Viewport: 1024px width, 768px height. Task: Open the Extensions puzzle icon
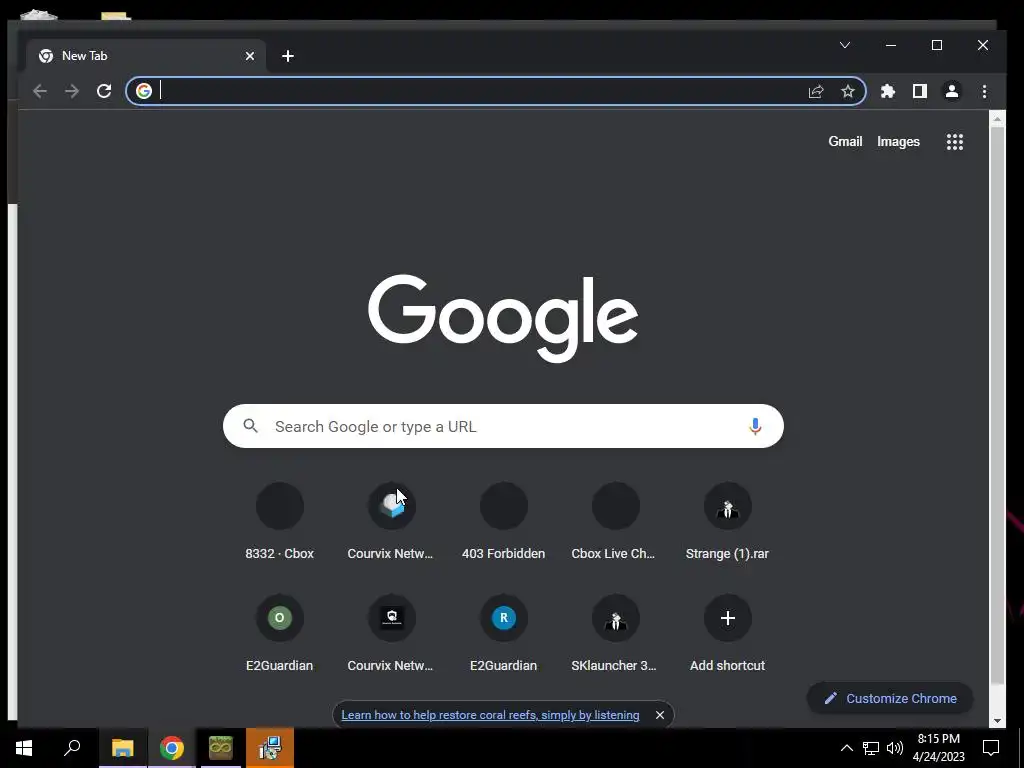pyautogui.click(x=888, y=91)
